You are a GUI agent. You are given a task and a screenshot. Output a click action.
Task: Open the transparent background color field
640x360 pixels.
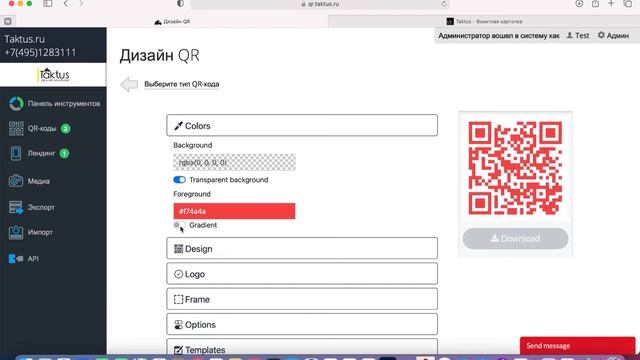(234, 162)
